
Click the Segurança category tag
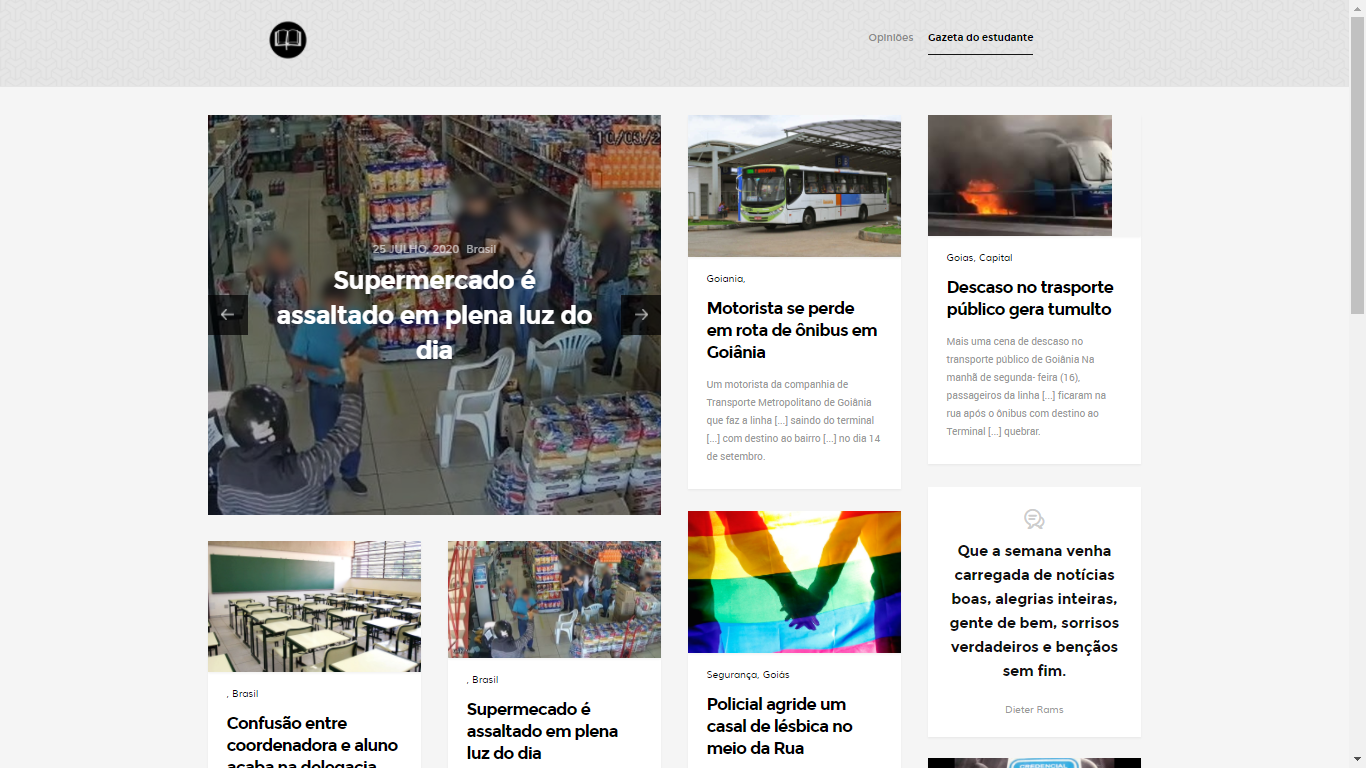tap(731, 675)
